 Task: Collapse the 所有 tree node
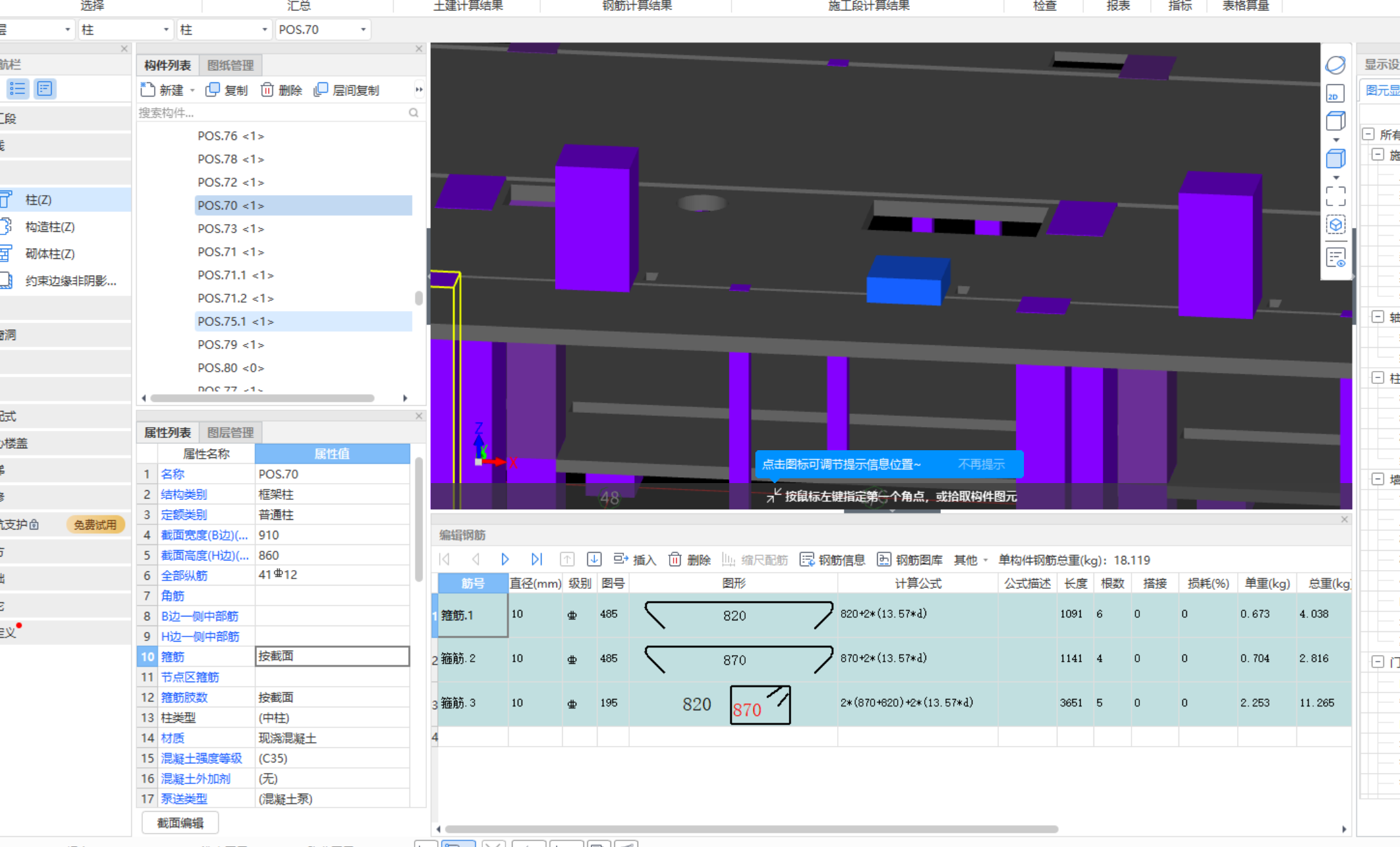point(1368,134)
